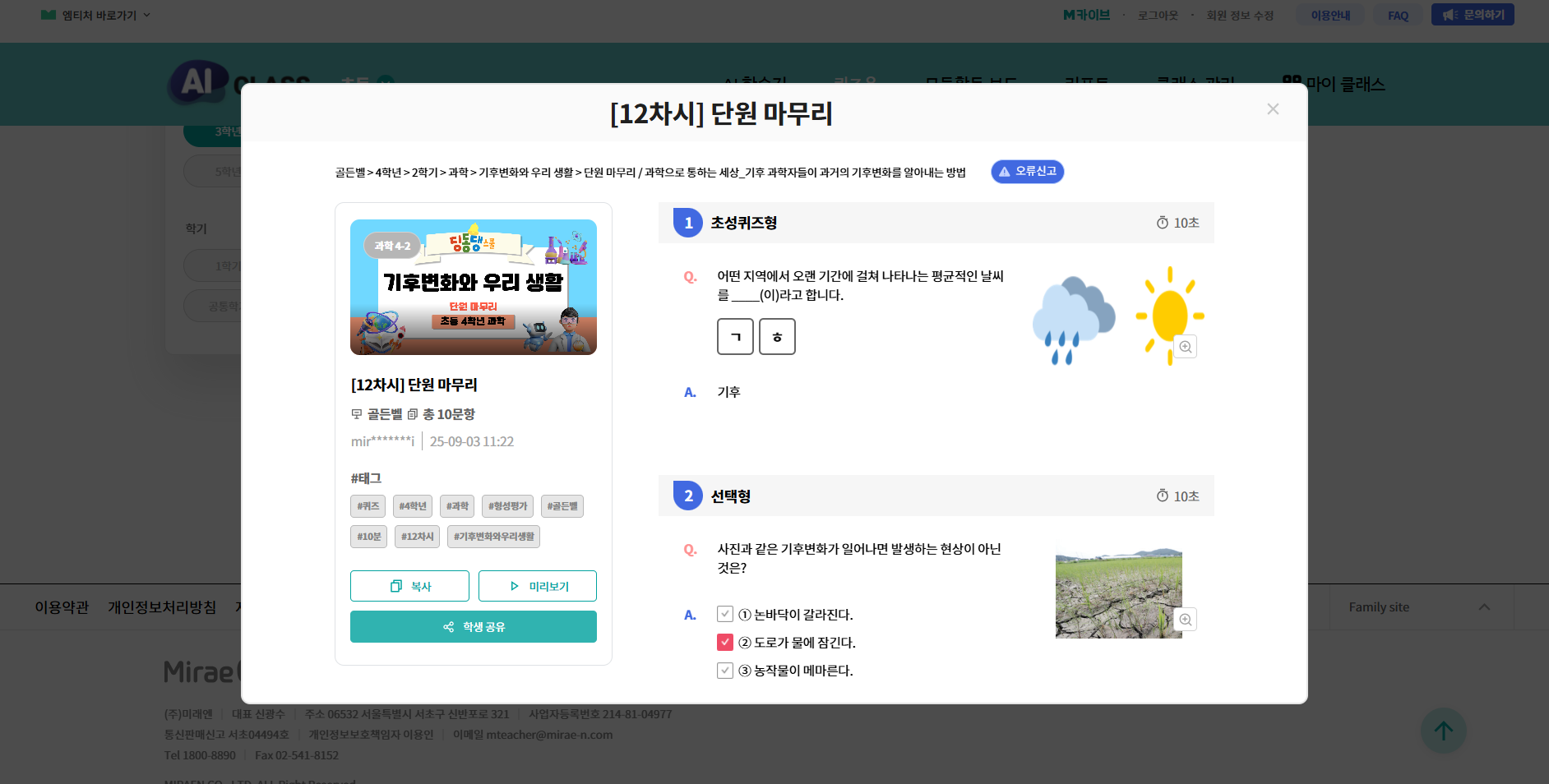Click the 오류신고 warning button
The height and width of the screenshot is (784, 1549).
[x=1027, y=172]
